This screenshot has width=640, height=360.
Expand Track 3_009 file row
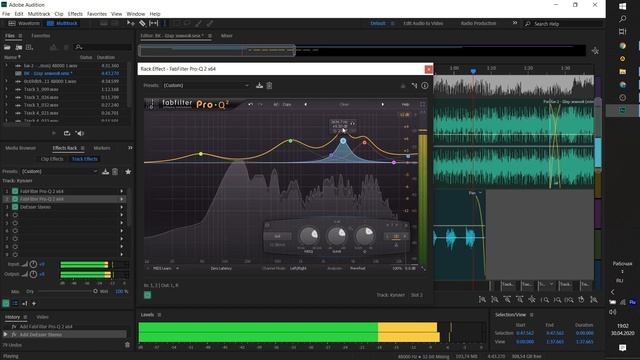tap(6, 89)
